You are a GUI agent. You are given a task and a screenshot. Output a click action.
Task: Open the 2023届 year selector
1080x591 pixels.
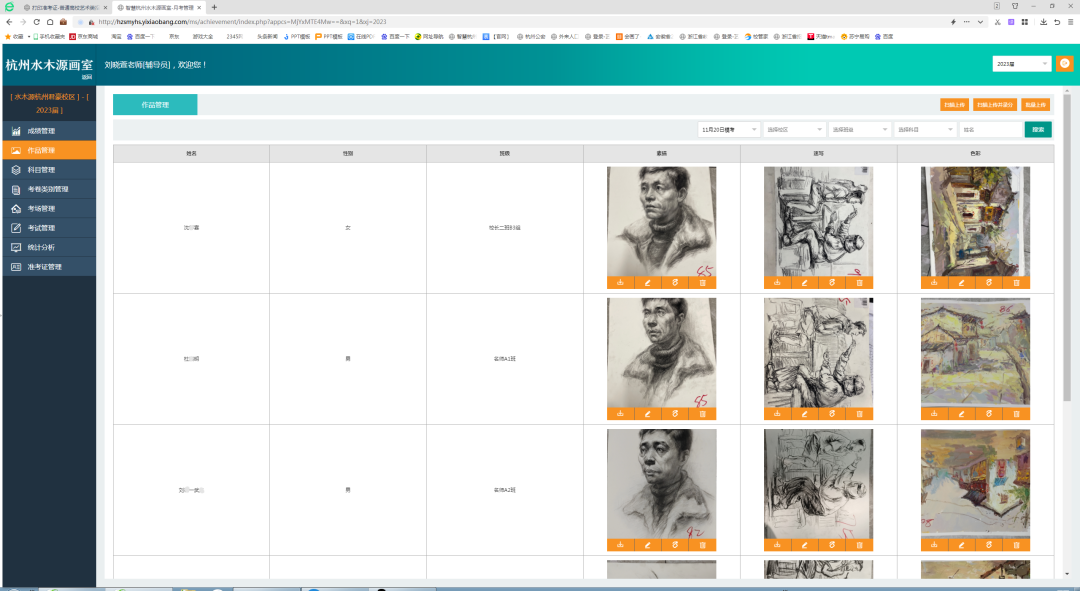pos(1021,64)
